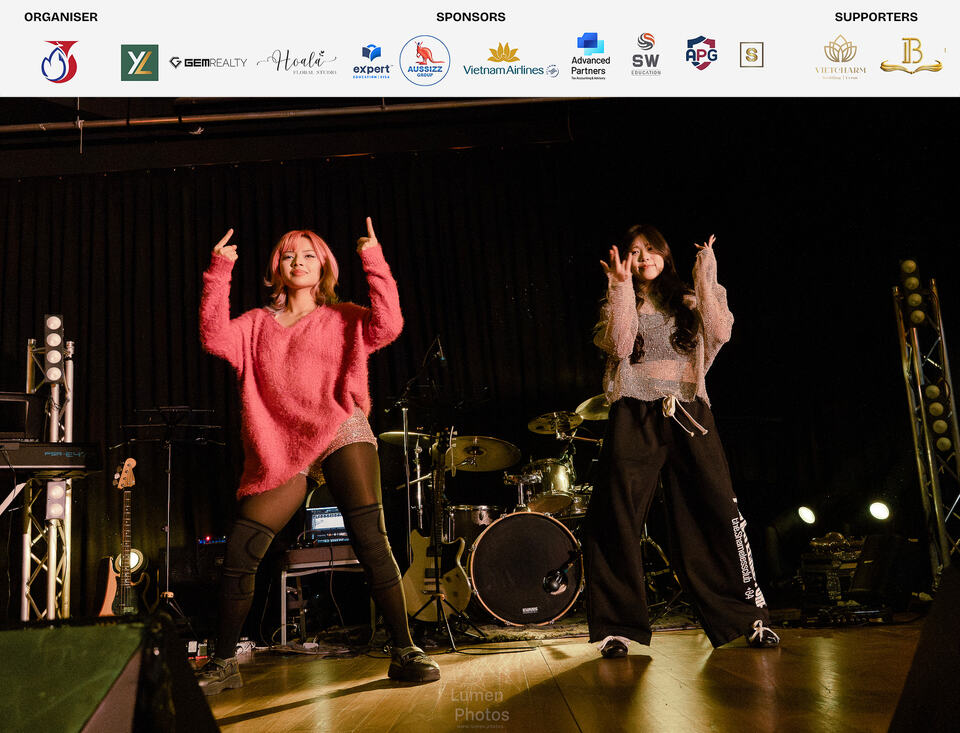Click the dancer in black wide pants
The width and height of the screenshot is (960, 733).
pos(673,440)
